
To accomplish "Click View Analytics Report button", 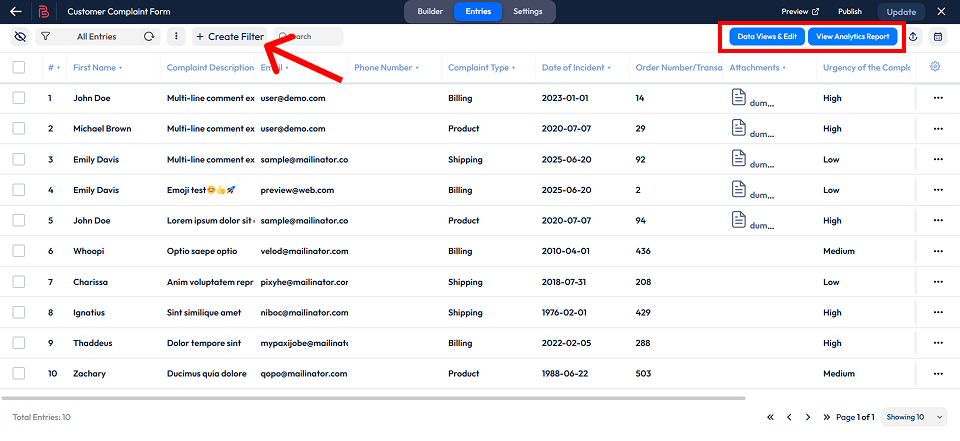I will 853,37.
